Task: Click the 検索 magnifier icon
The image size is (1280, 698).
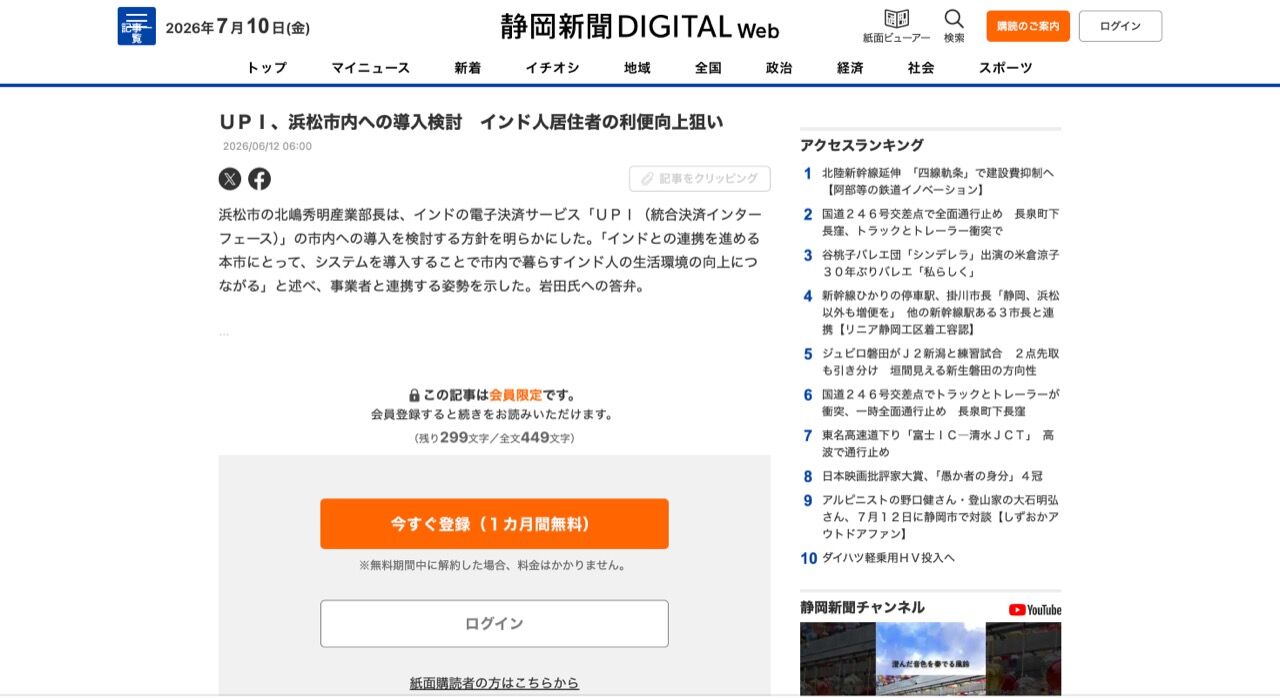Action: click(x=954, y=26)
